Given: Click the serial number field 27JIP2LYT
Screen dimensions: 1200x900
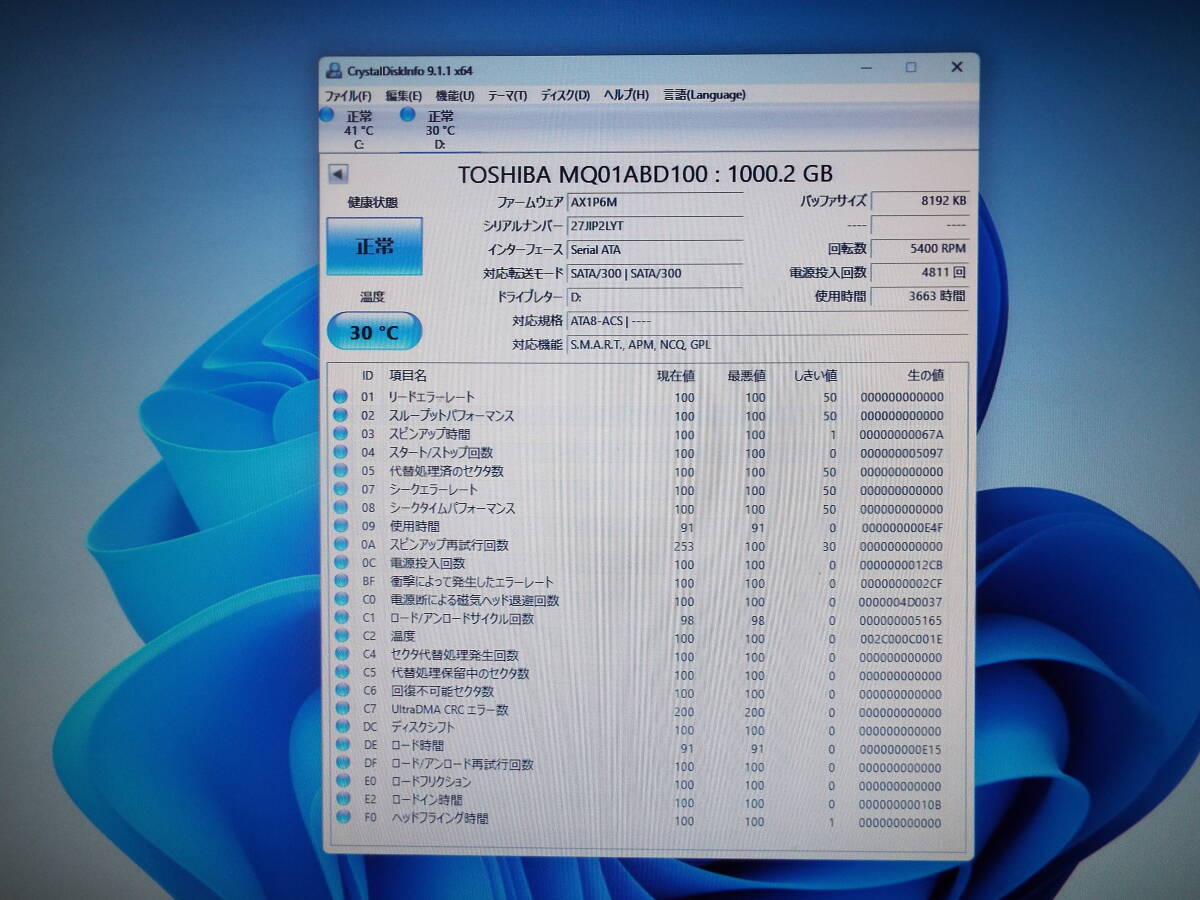Looking at the screenshot, I should pos(655,226).
